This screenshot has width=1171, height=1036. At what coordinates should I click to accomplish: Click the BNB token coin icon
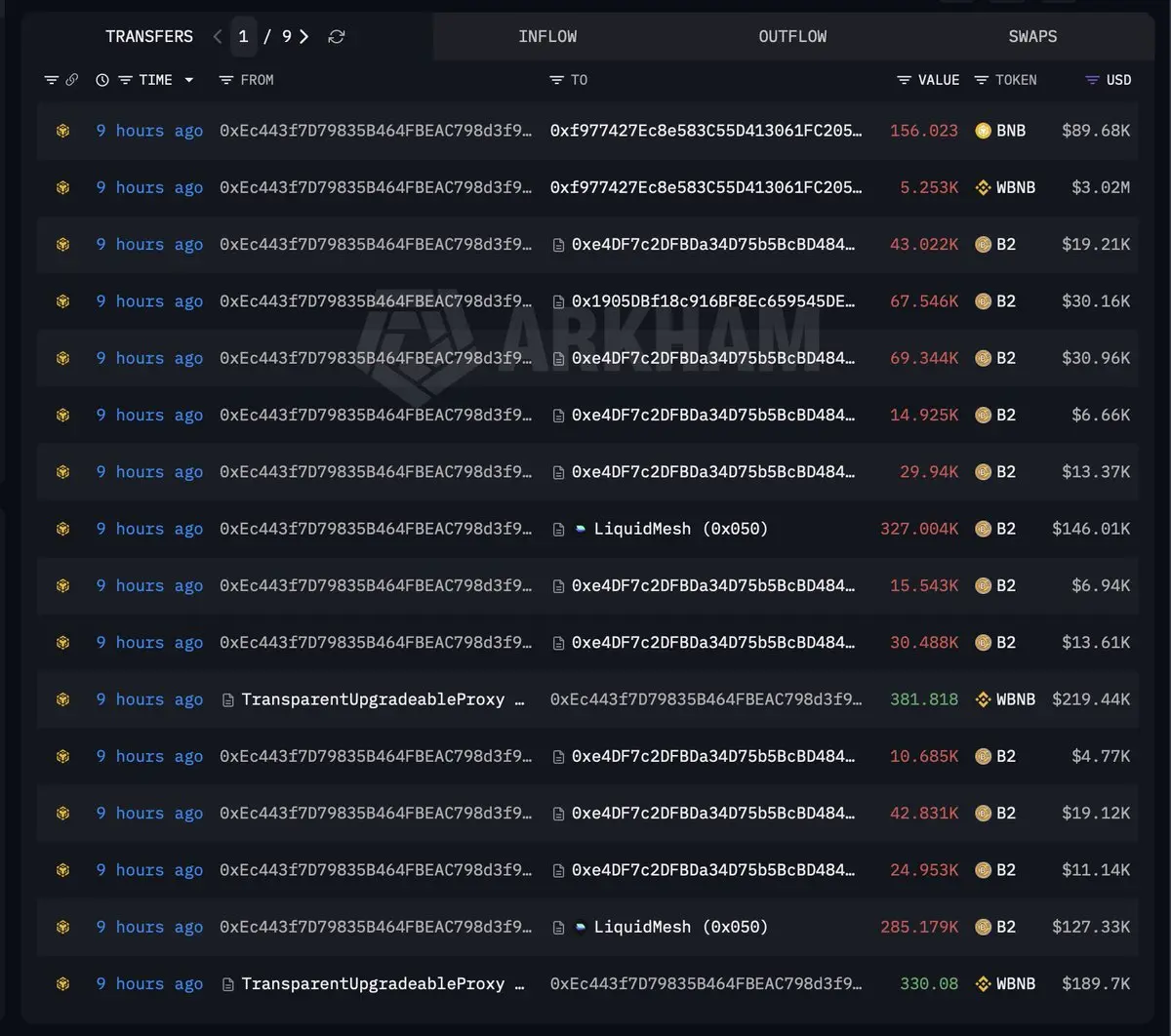pyautogui.click(x=983, y=131)
